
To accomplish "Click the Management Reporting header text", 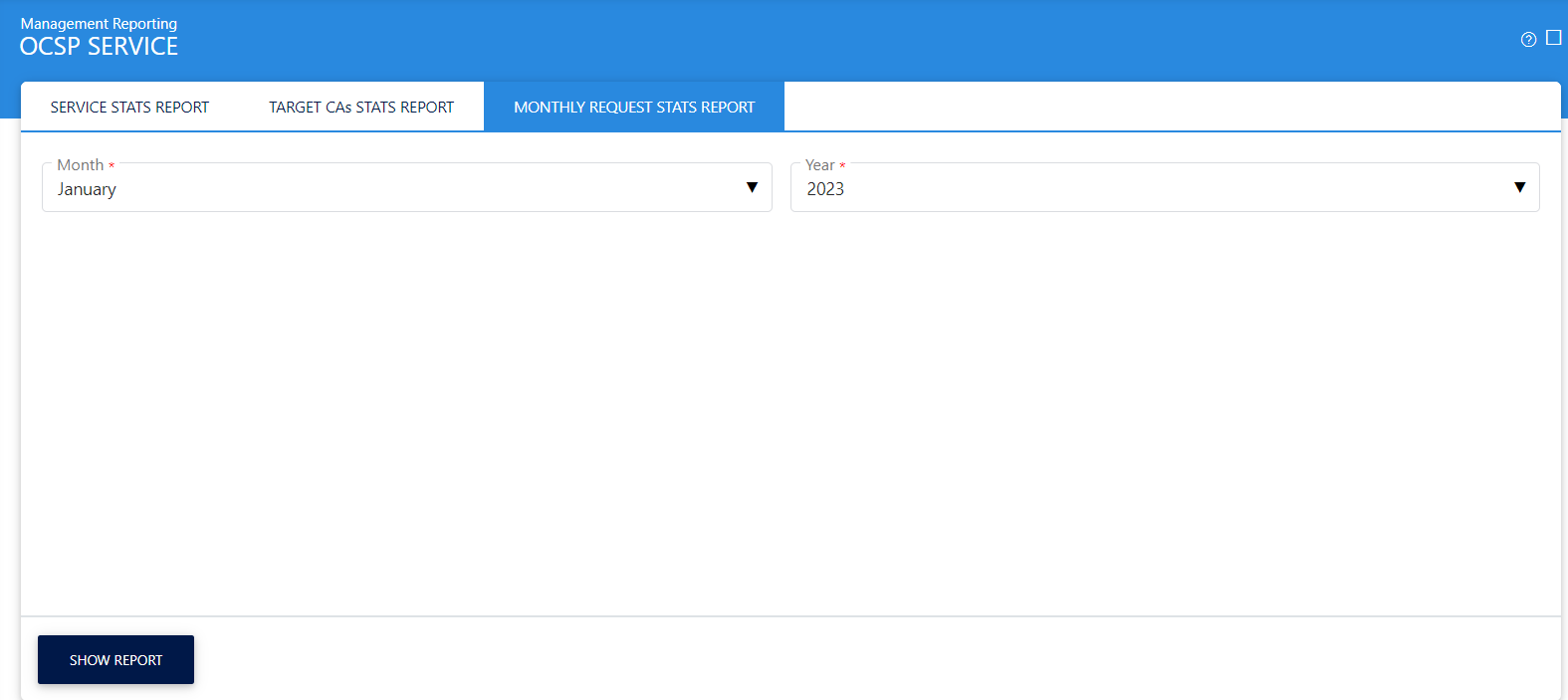I will [99, 23].
